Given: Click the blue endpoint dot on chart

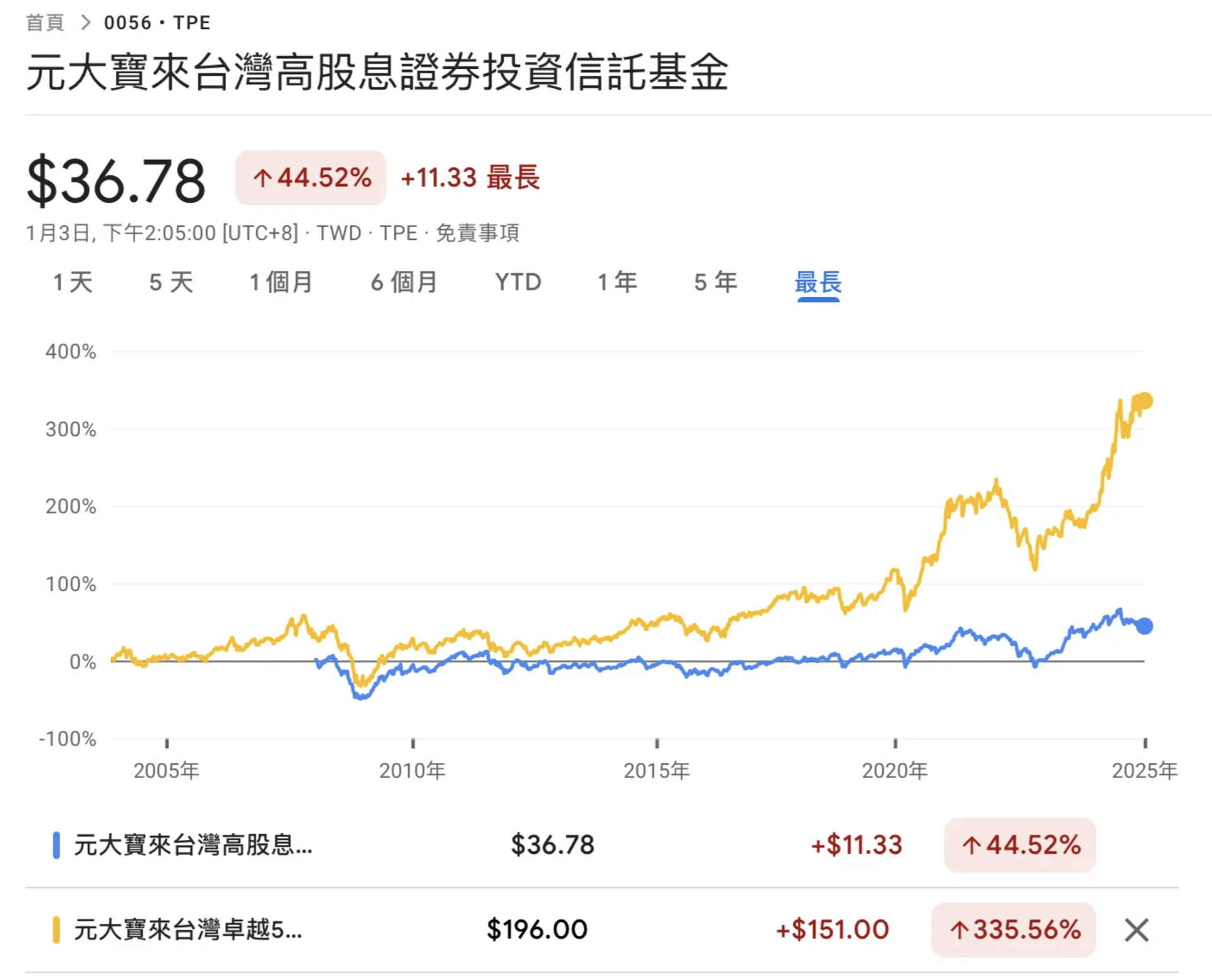Looking at the screenshot, I should tap(1144, 626).
